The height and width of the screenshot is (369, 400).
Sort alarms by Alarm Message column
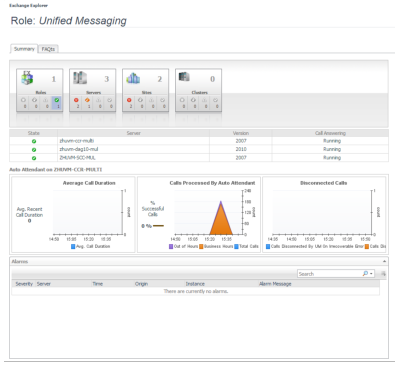click(275, 284)
